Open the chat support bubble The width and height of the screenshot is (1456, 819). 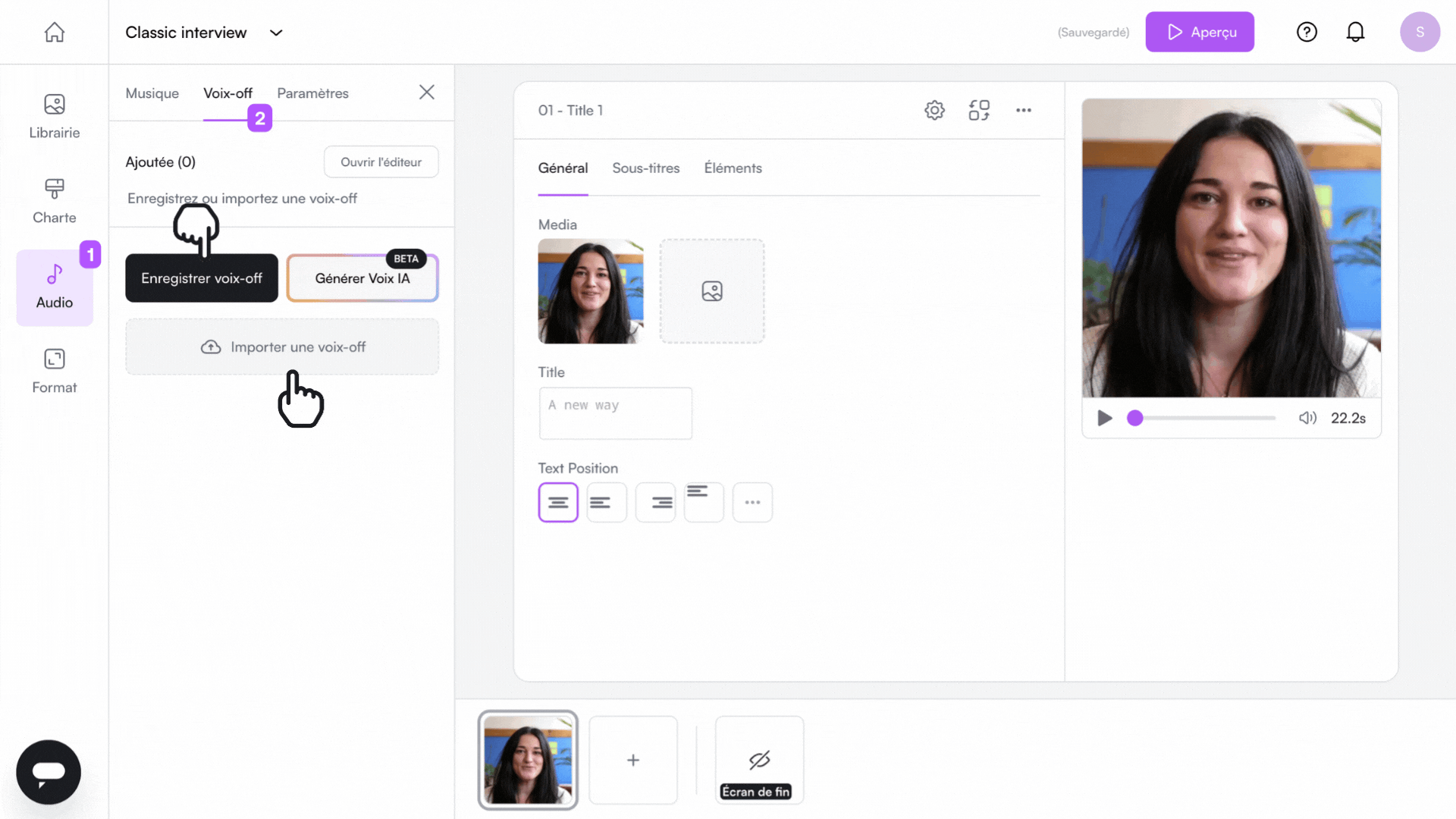(x=49, y=772)
